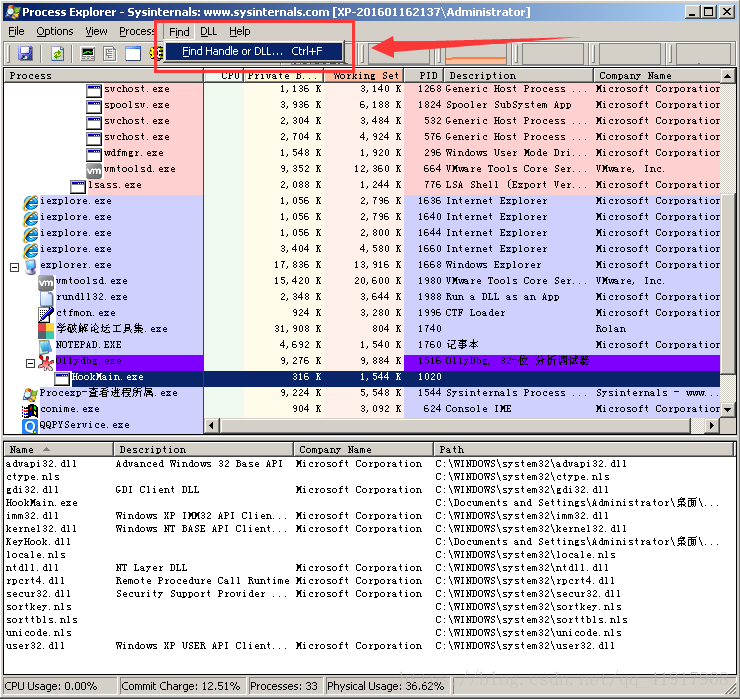Select svchost.exe row with PID 576
The image size is (740, 699).
[362, 137]
